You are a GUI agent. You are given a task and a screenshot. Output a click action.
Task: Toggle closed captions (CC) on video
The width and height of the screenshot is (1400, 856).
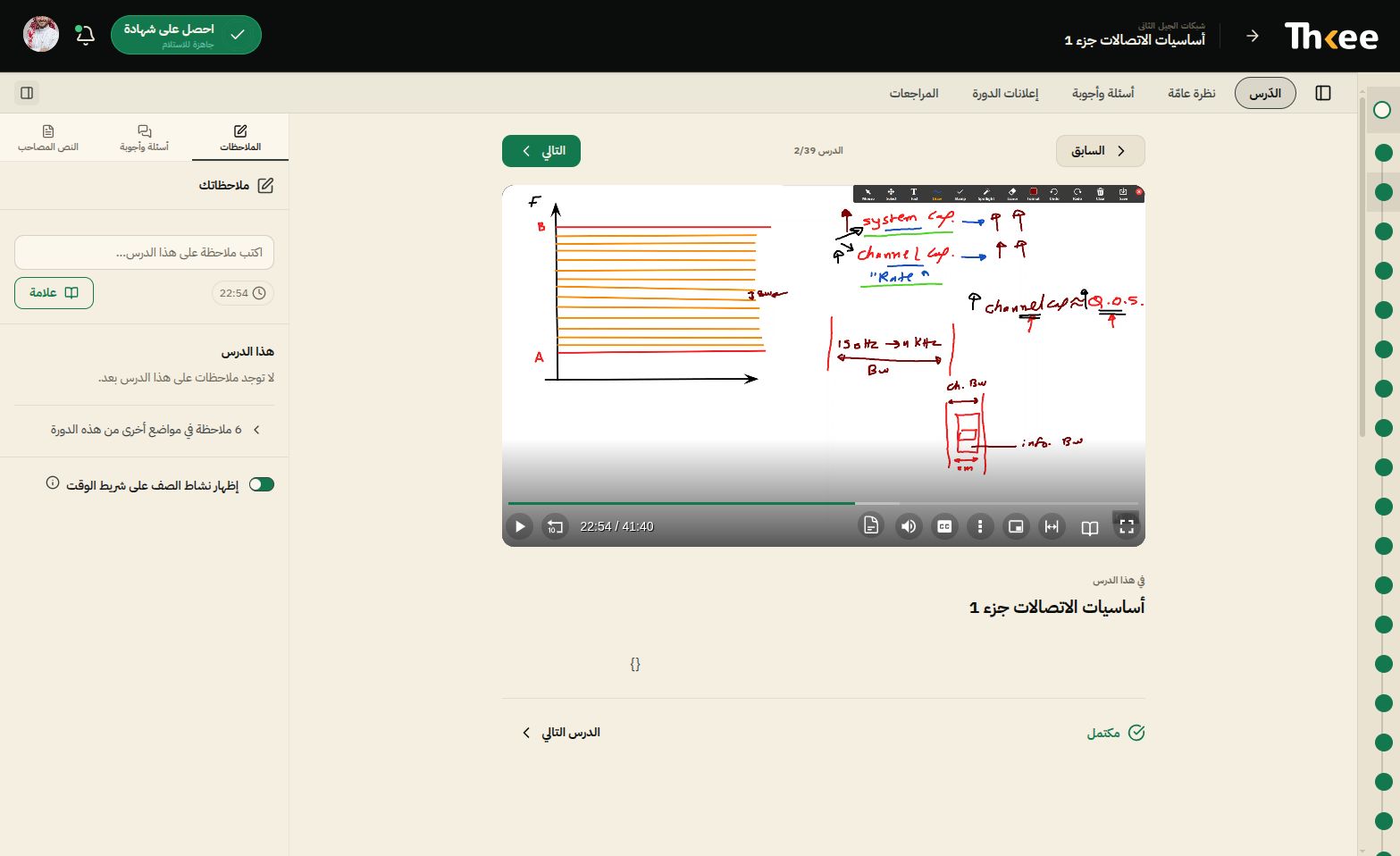coord(944,526)
